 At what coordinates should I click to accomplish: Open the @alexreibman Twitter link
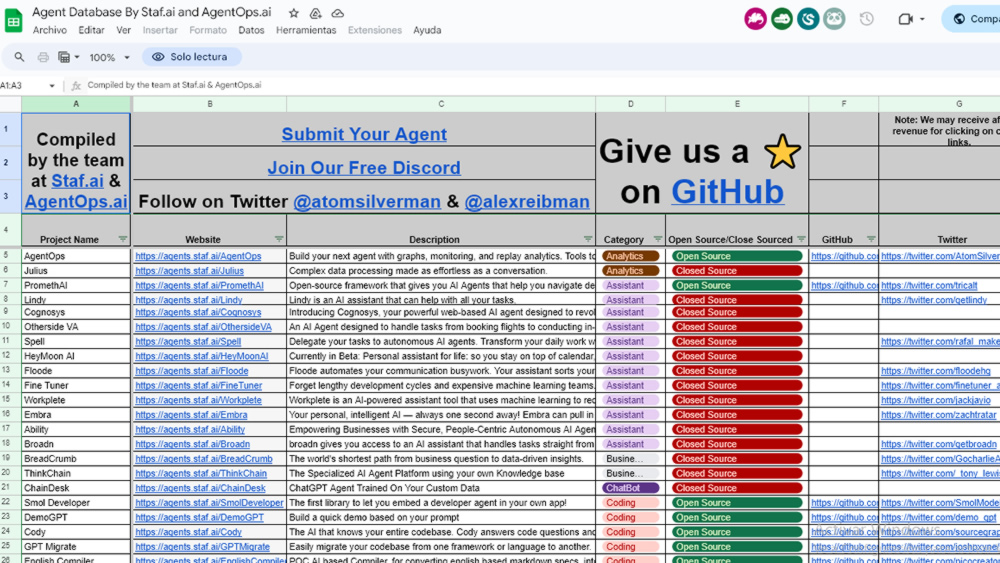pos(527,201)
